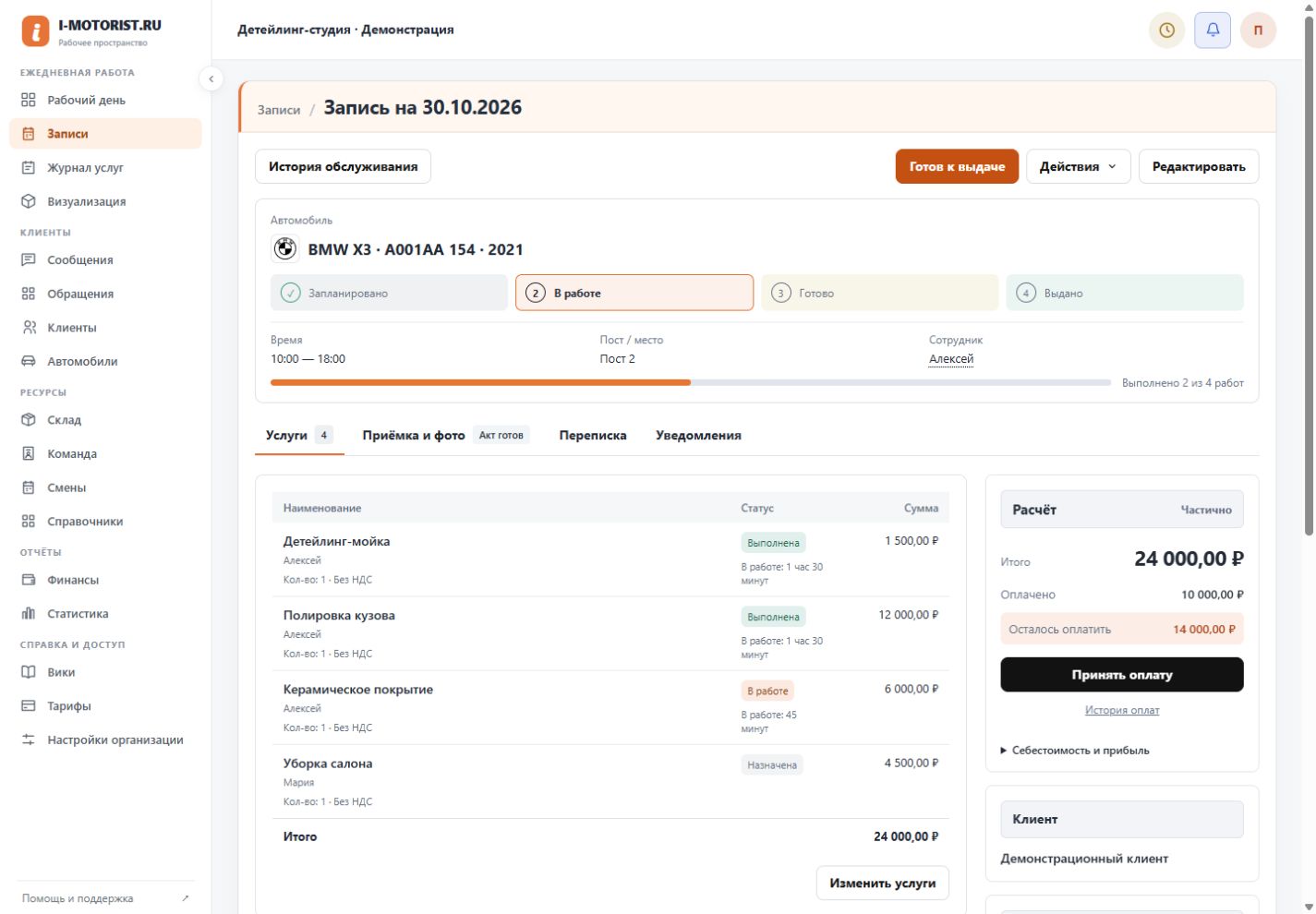This screenshot has width=1316, height=914.
Task: Click the Запланировано status step
Action: point(389,293)
